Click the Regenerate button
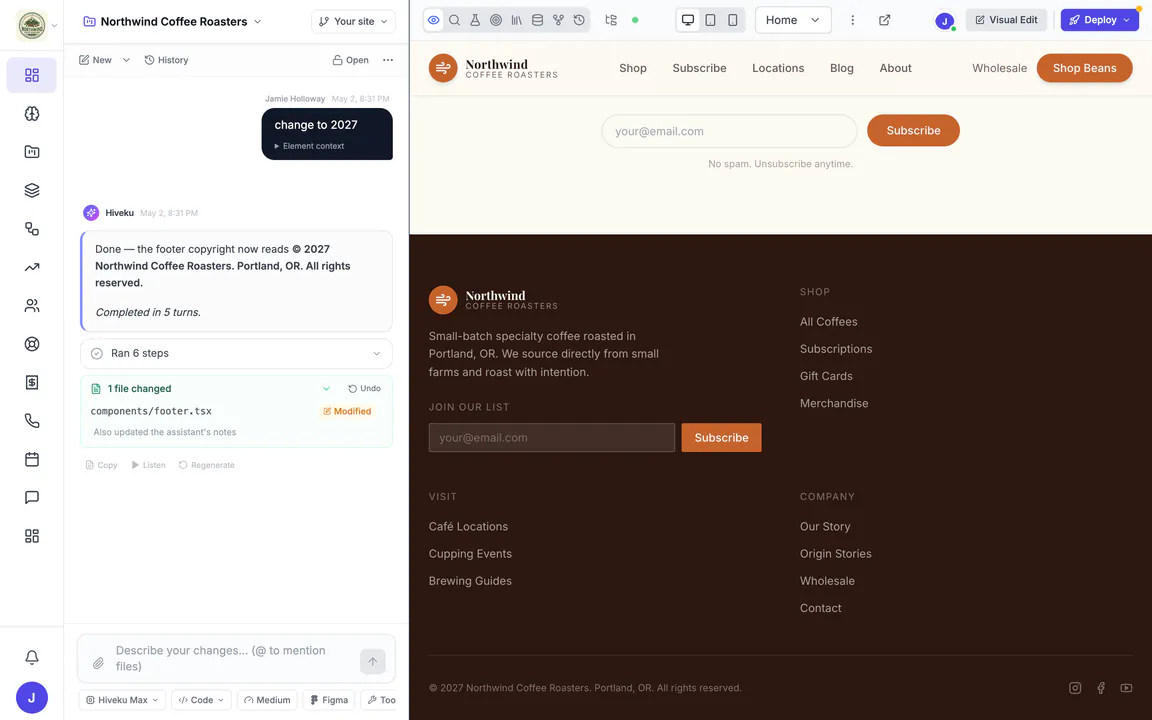The height and width of the screenshot is (720, 1152). click(206, 465)
